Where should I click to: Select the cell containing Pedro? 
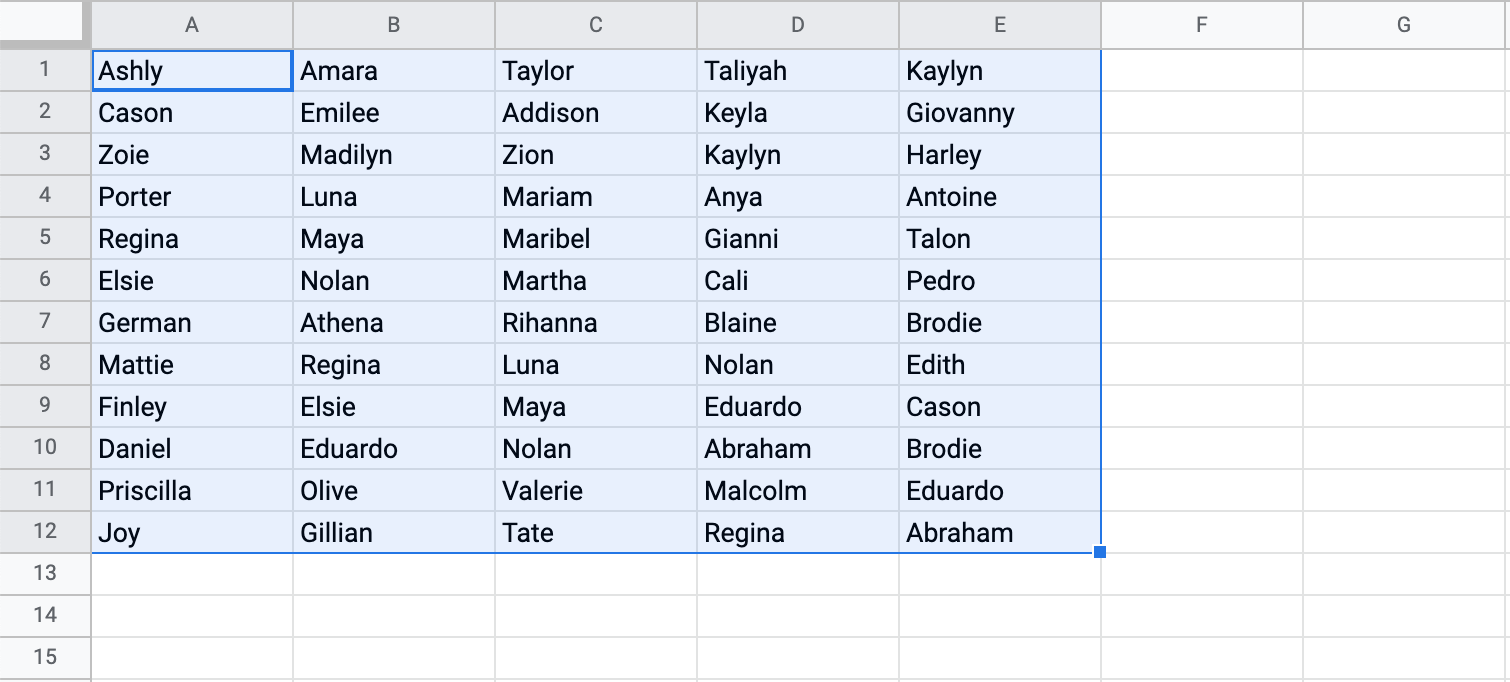pos(999,280)
